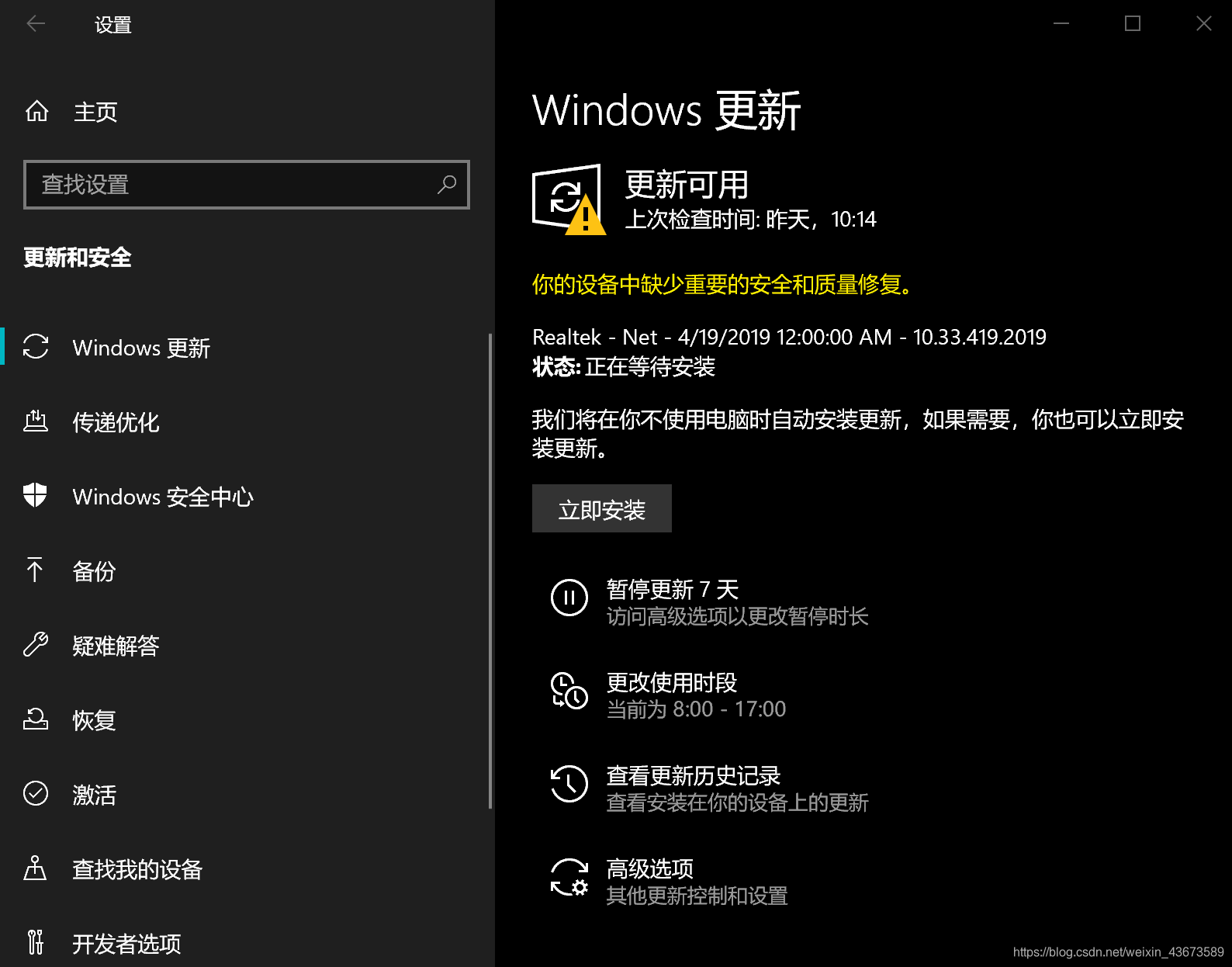
Task: Click the 更新和安全 section heading
Action: pos(78,257)
